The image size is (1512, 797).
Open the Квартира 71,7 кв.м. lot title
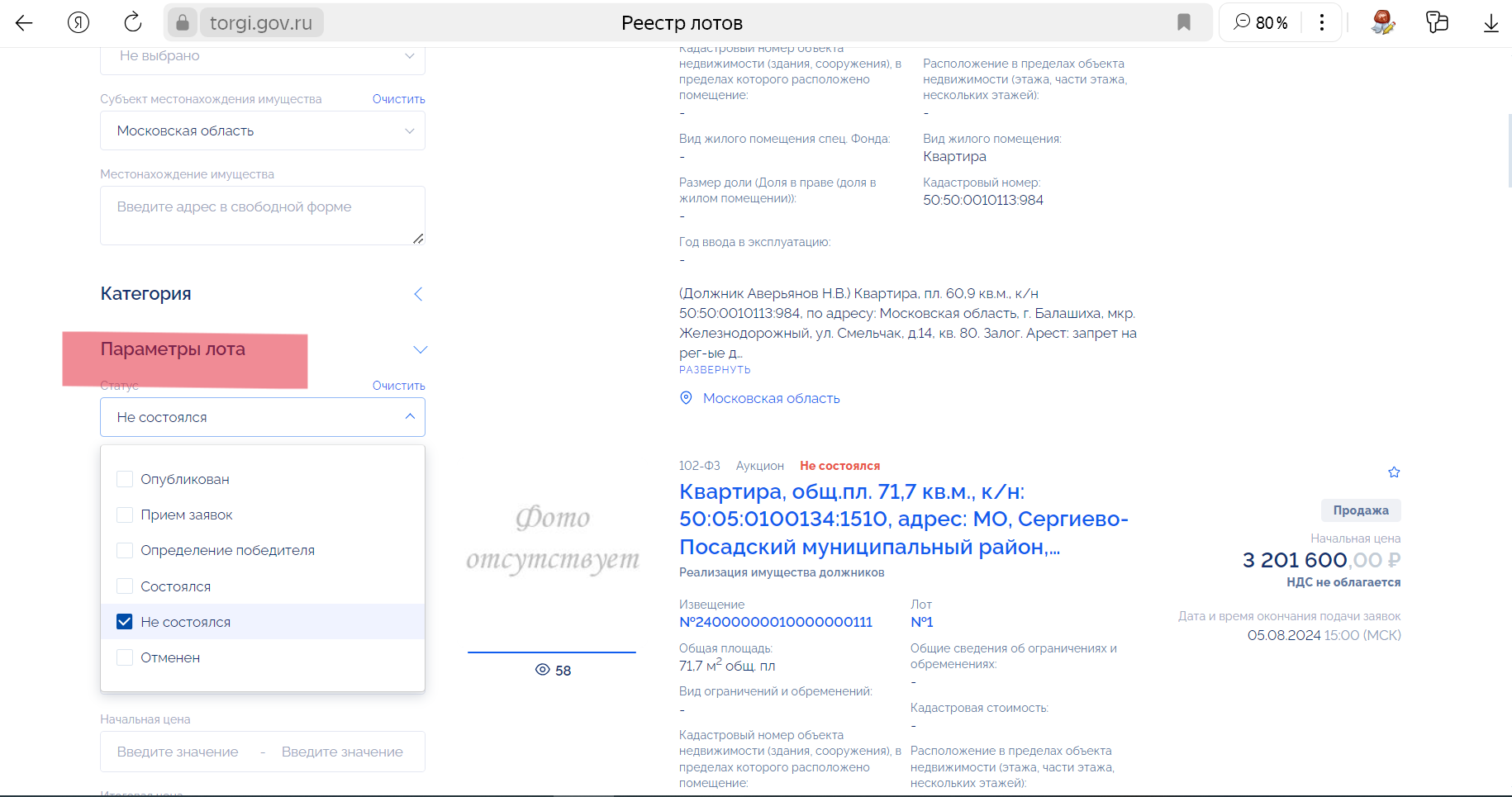pyautogui.click(x=904, y=519)
